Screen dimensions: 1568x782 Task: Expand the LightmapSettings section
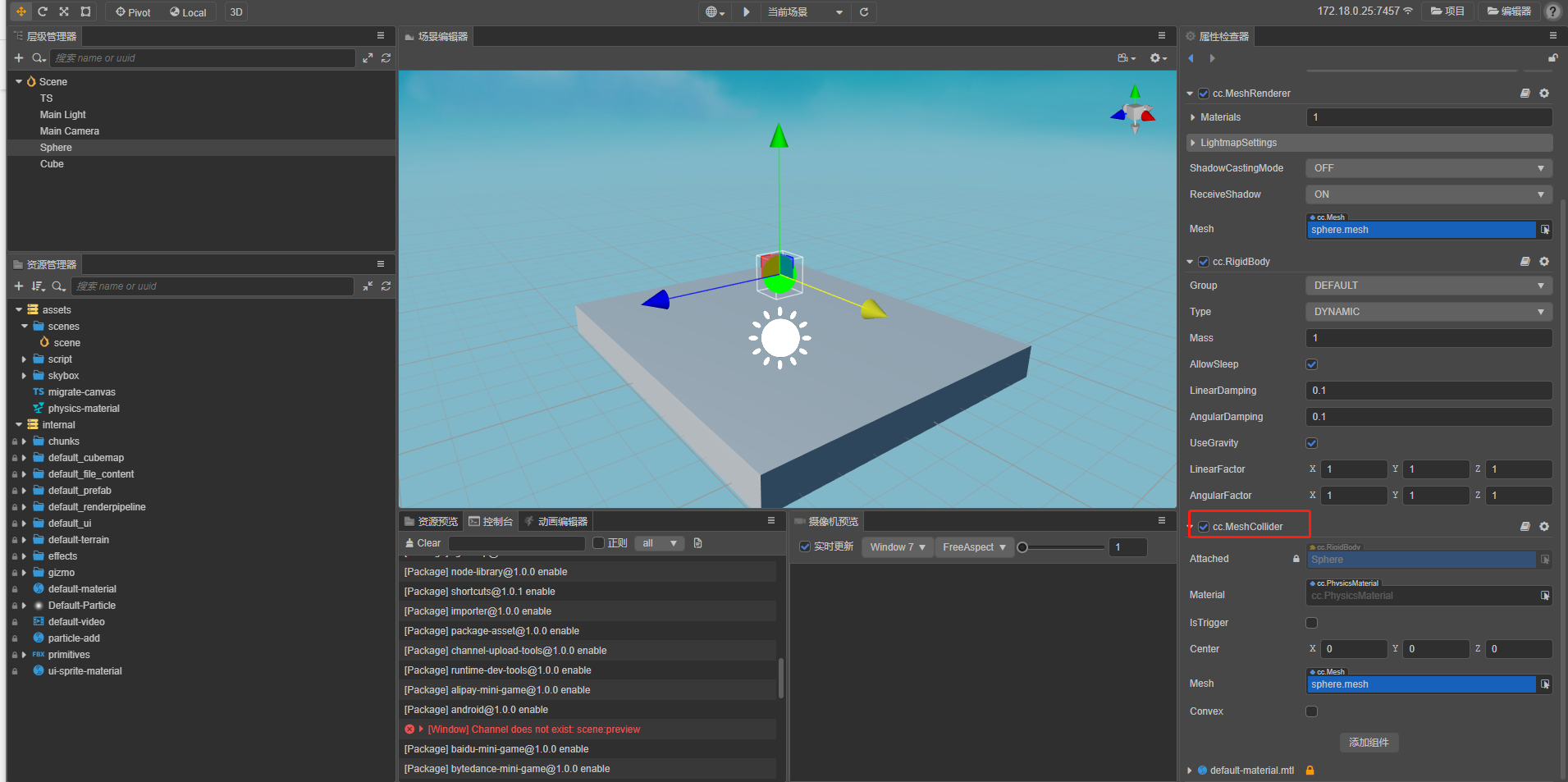[1193, 143]
